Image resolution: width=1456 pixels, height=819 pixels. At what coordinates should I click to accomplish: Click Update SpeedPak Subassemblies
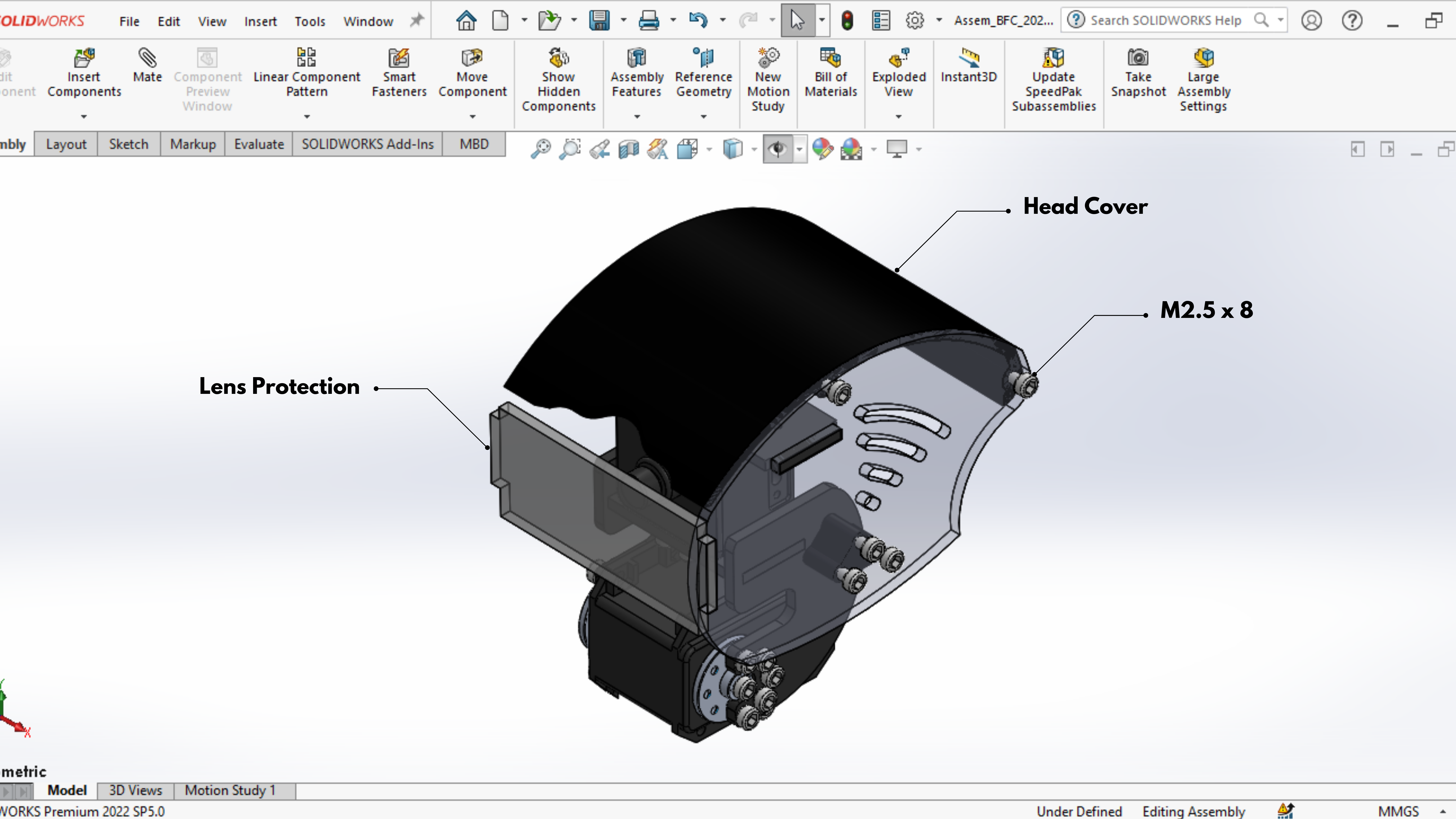1054,80
